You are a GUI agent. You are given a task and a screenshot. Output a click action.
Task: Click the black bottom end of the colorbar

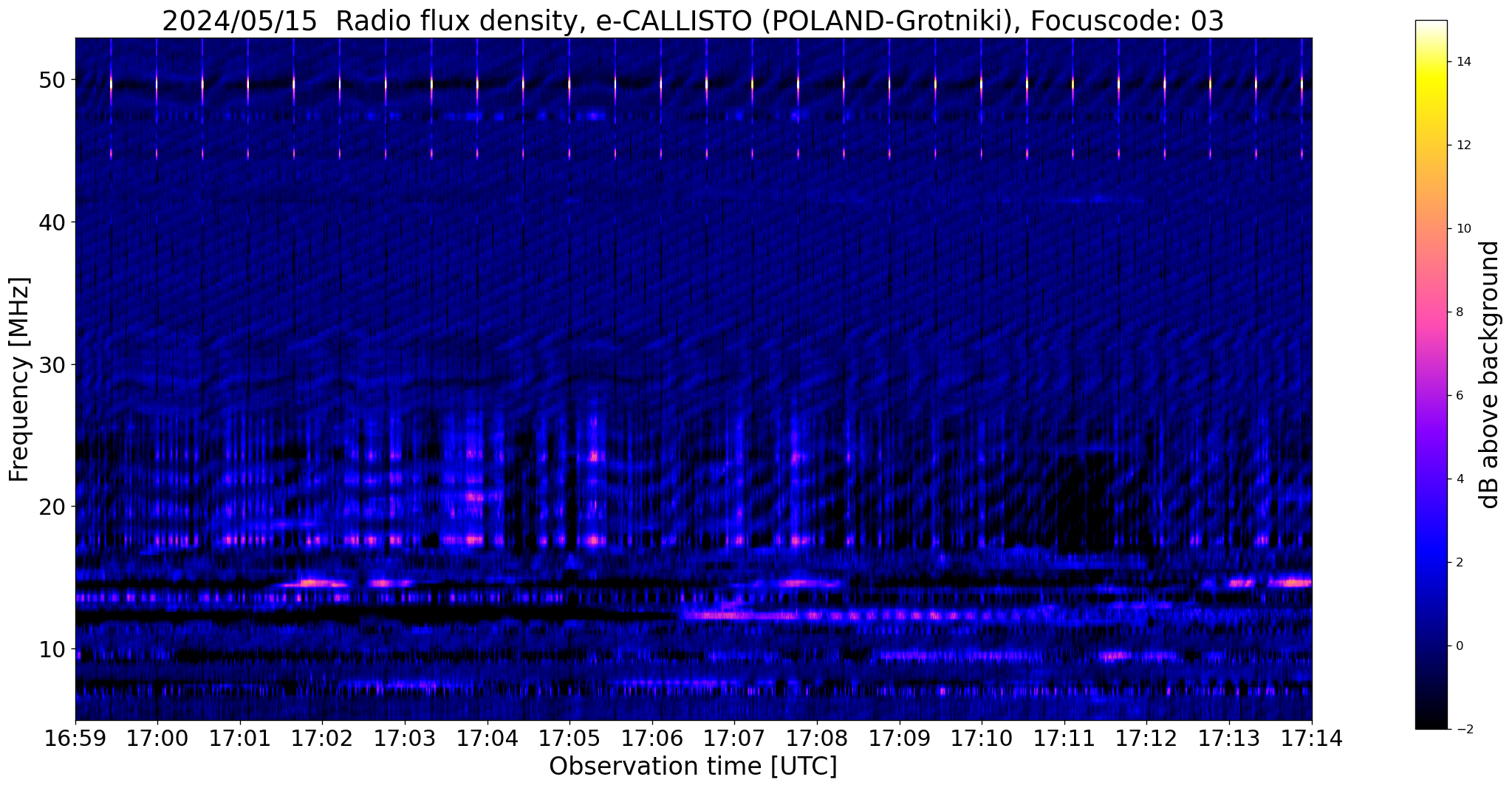1431,724
